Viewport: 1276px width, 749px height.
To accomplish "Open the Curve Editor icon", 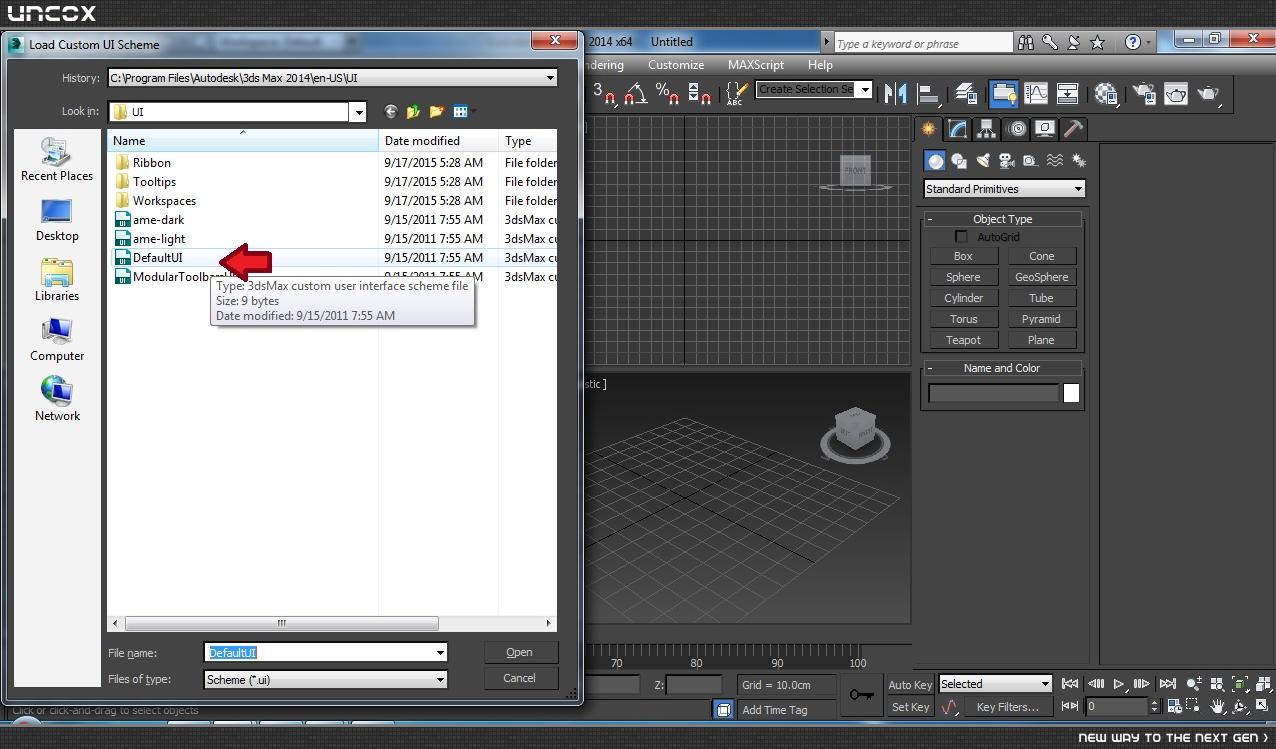I will click(1036, 93).
